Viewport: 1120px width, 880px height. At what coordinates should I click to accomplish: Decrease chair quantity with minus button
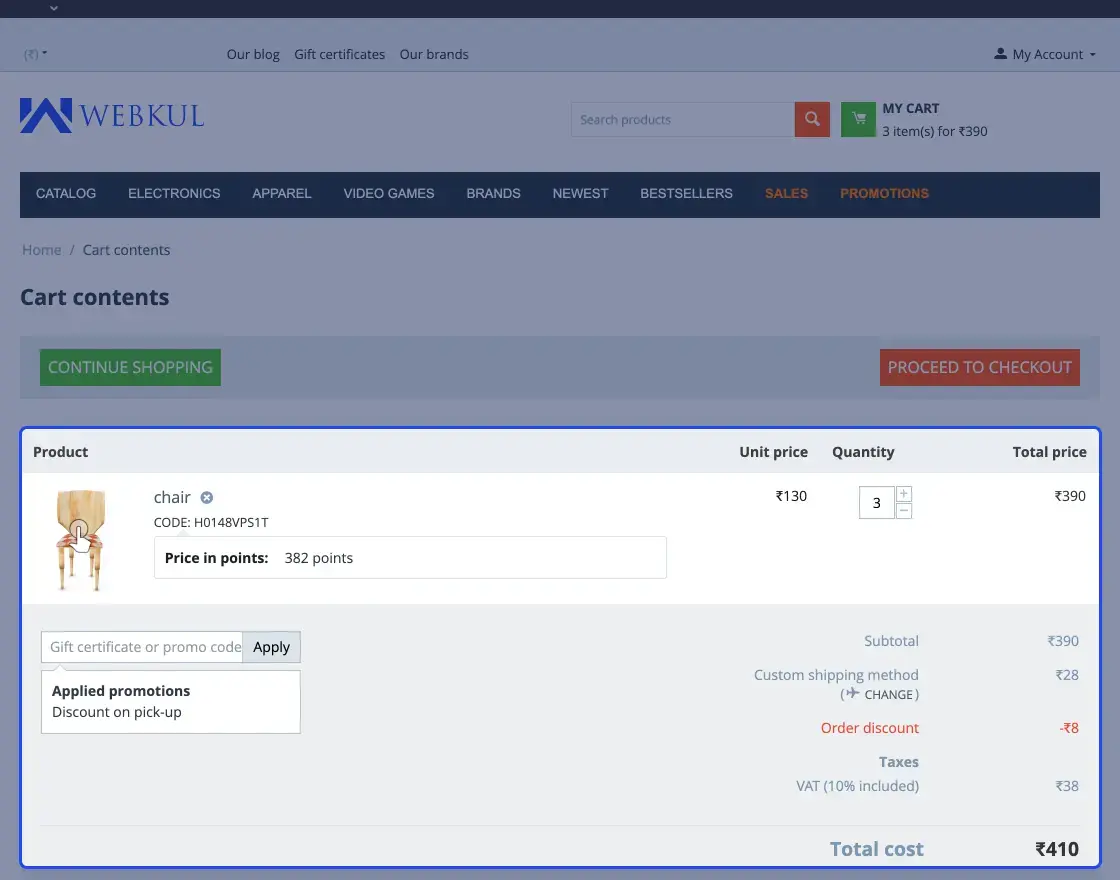tap(904, 511)
